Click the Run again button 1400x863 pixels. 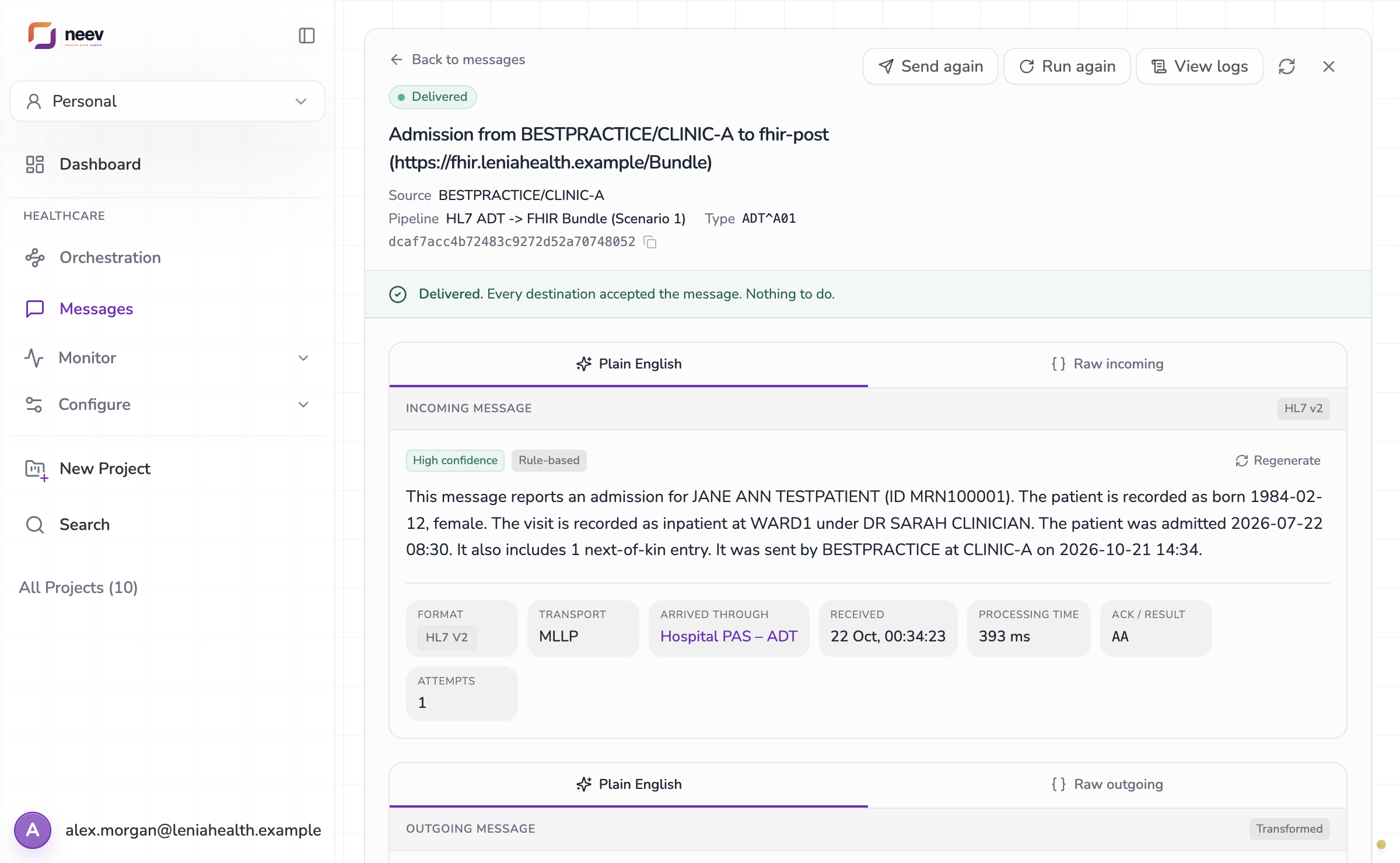(x=1067, y=66)
